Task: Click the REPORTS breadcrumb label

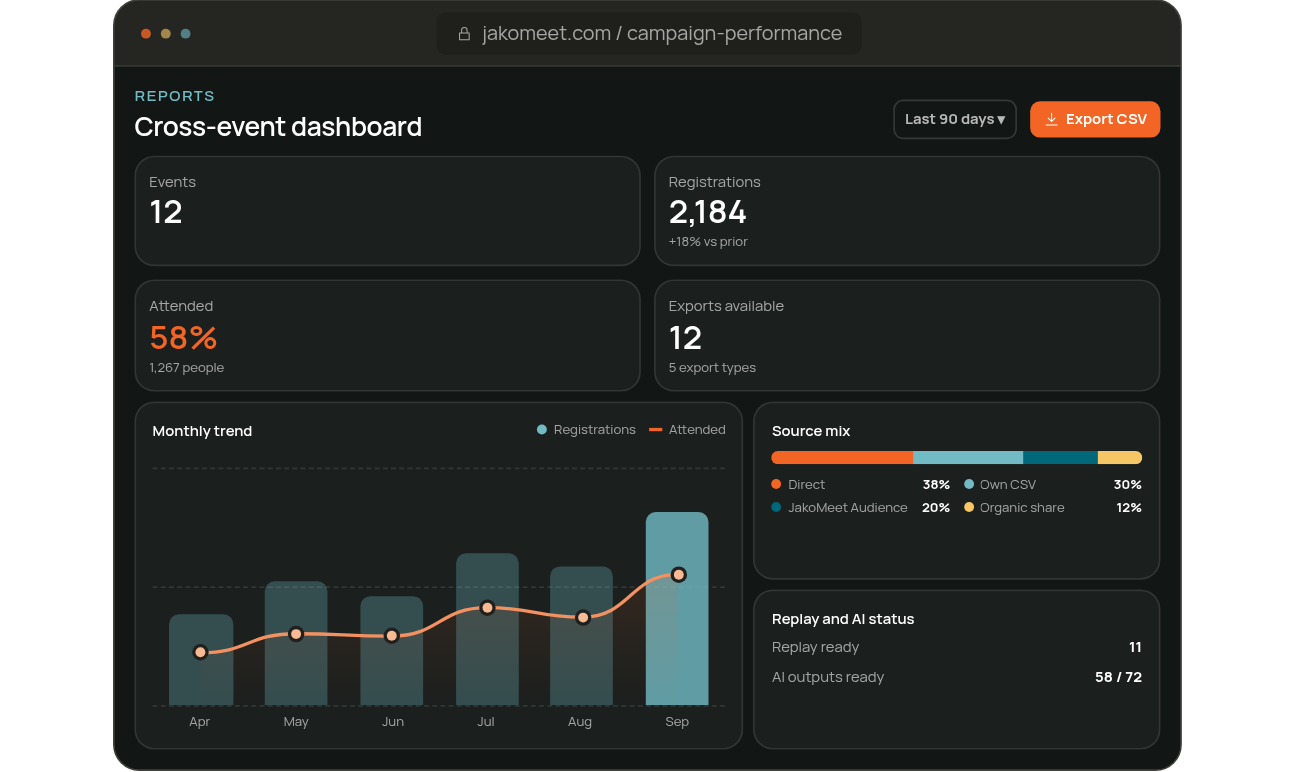Action: (175, 96)
